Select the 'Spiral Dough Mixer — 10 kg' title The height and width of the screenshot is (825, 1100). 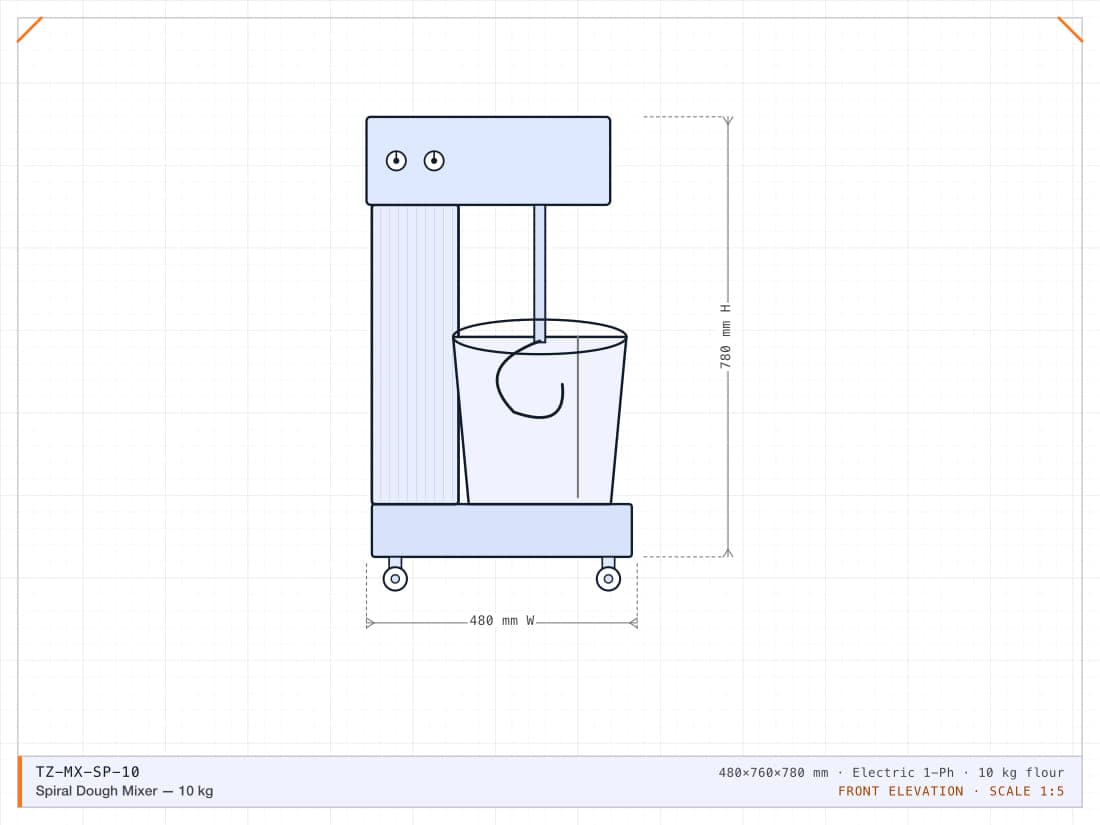124,791
